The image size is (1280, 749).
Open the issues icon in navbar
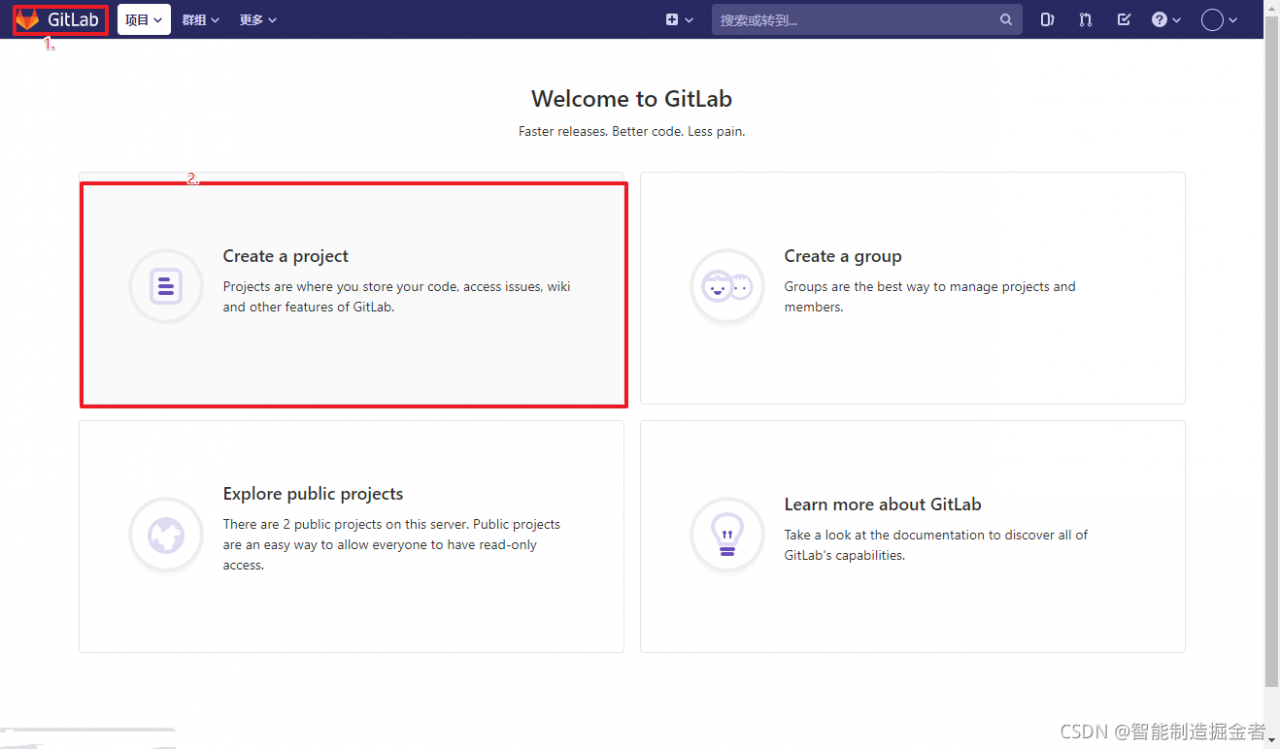point(1047,19)
